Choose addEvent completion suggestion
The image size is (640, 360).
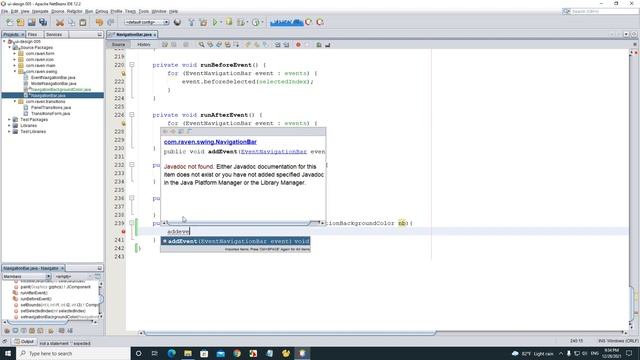(x=235, y=241)
